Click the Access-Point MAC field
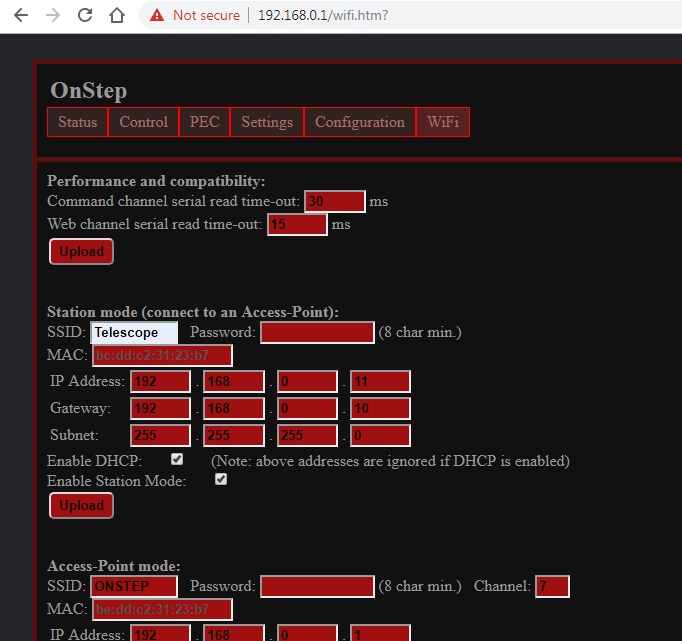Viewport: 682px width, 641px height. coord(162,610)
